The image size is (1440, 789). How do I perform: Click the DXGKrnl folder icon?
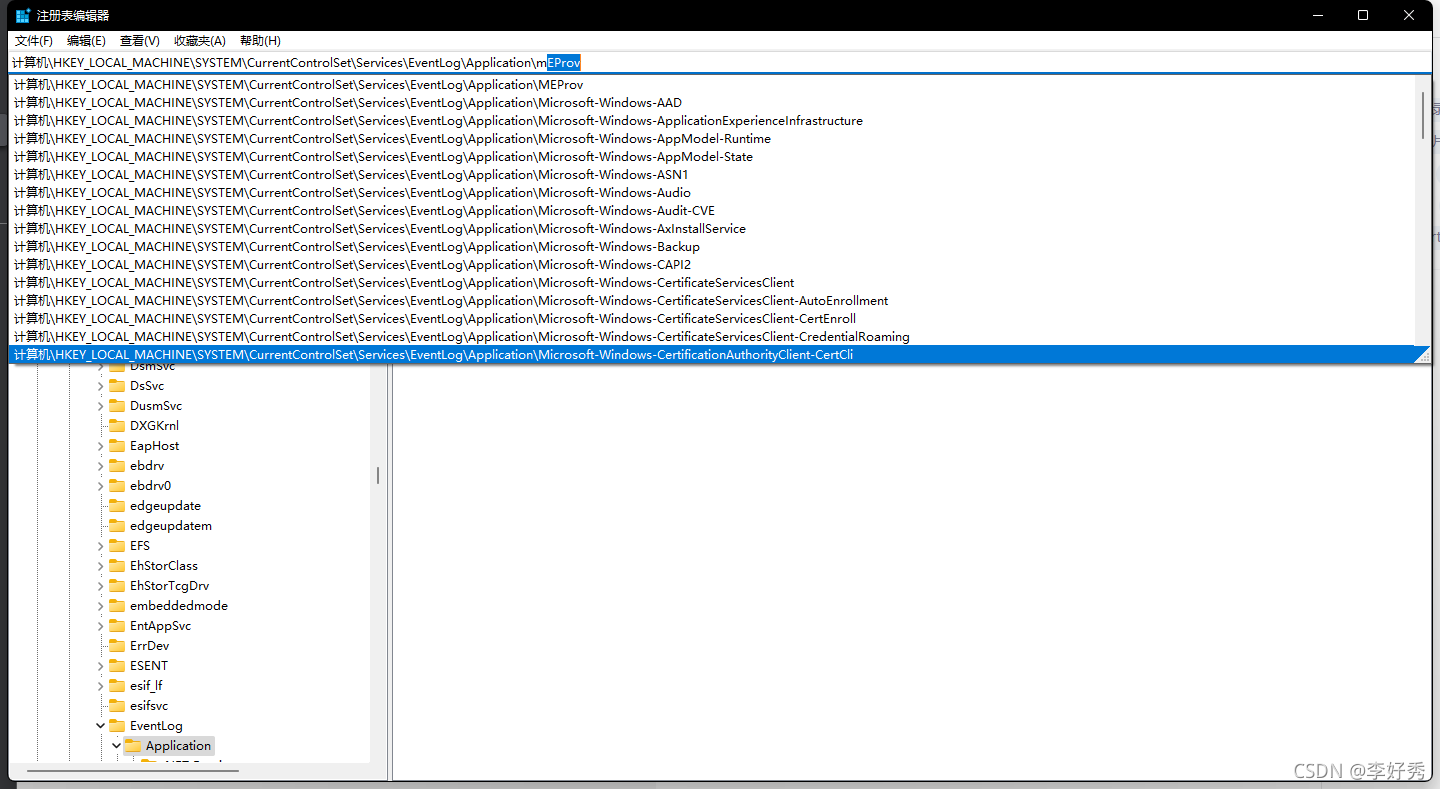pos(117,426)
